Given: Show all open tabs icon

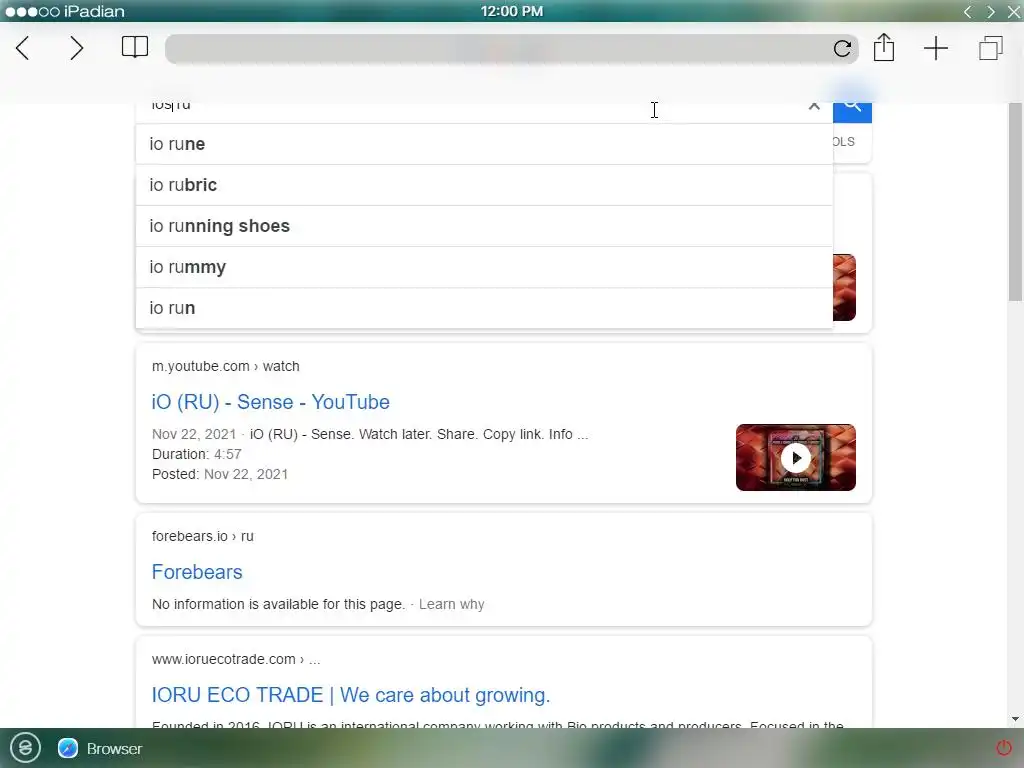Looking at the screenshot, I should (991, 48).
